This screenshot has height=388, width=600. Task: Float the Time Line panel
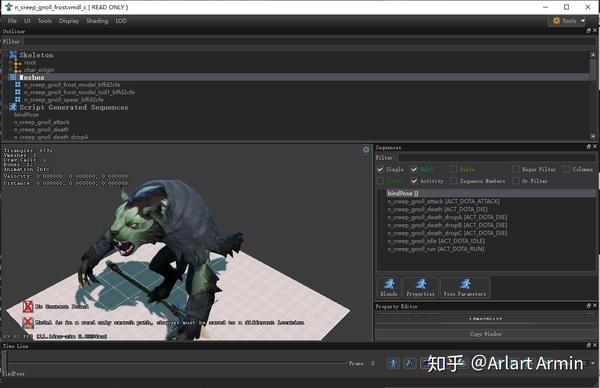coord(589,345)
